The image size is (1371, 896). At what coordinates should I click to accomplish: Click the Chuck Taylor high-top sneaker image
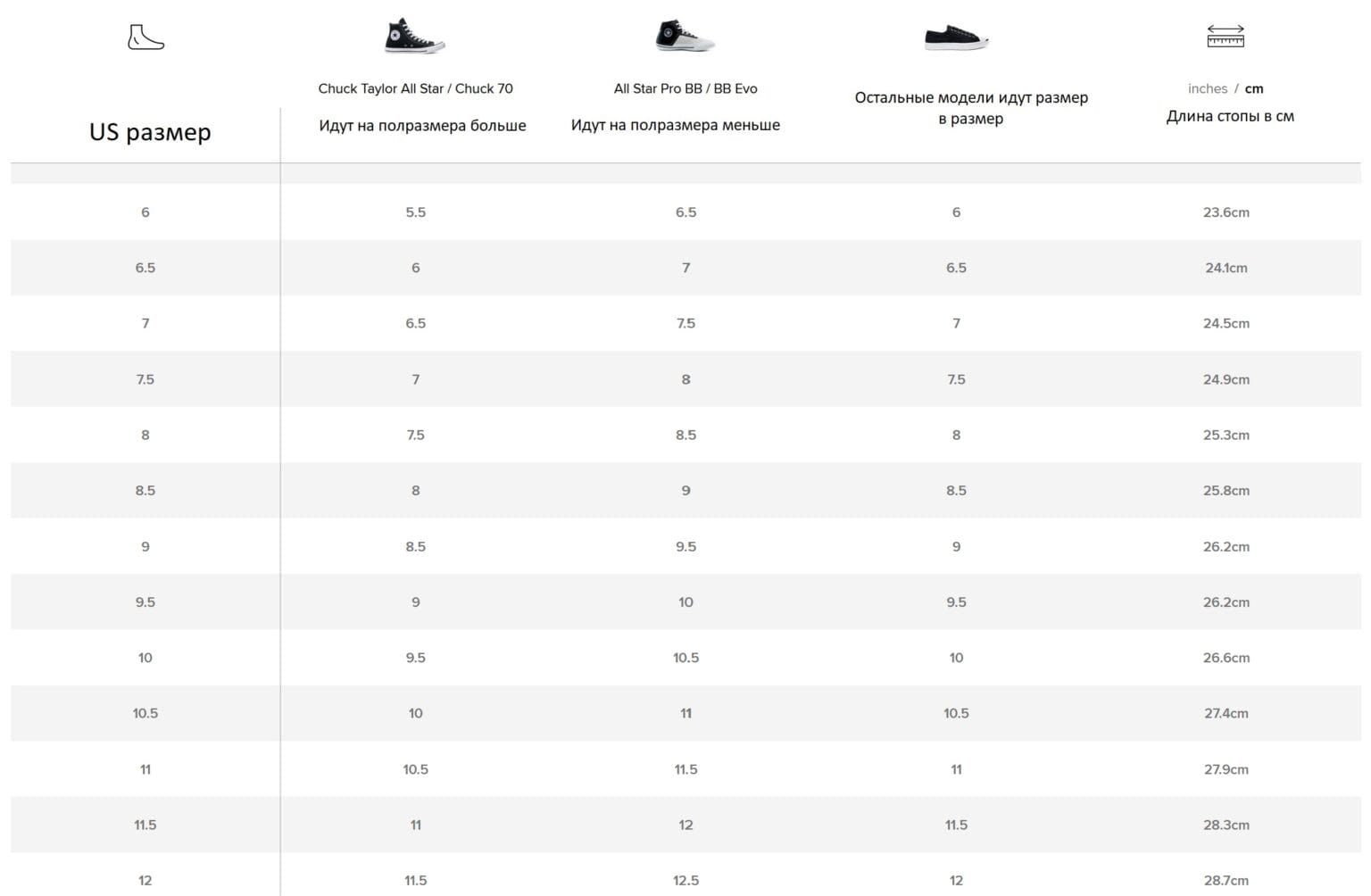click(413, 37)
